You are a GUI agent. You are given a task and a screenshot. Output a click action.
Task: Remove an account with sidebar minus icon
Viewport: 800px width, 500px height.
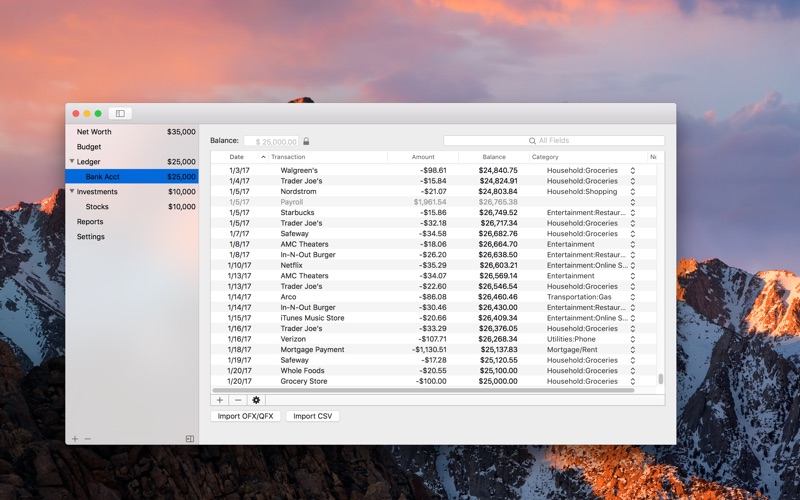pos(88,439)
